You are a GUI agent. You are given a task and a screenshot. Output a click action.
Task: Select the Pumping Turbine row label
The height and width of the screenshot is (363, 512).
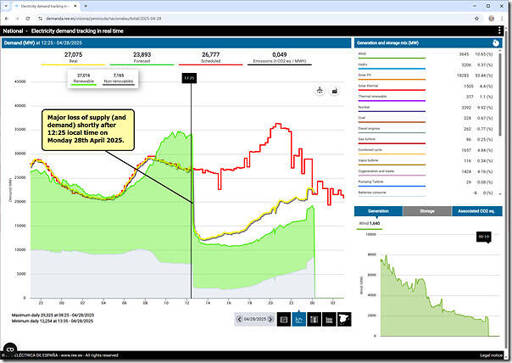(371, 182)
